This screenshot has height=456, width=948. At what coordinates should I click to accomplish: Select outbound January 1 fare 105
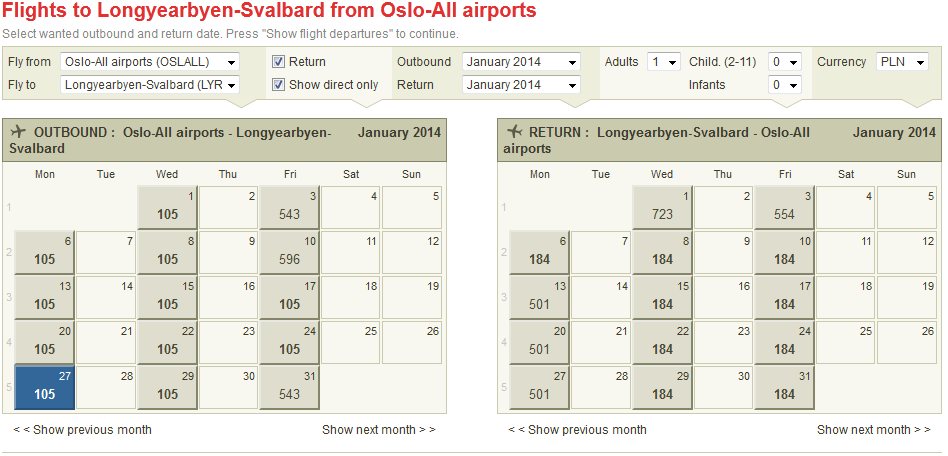[x=167, y=207]
